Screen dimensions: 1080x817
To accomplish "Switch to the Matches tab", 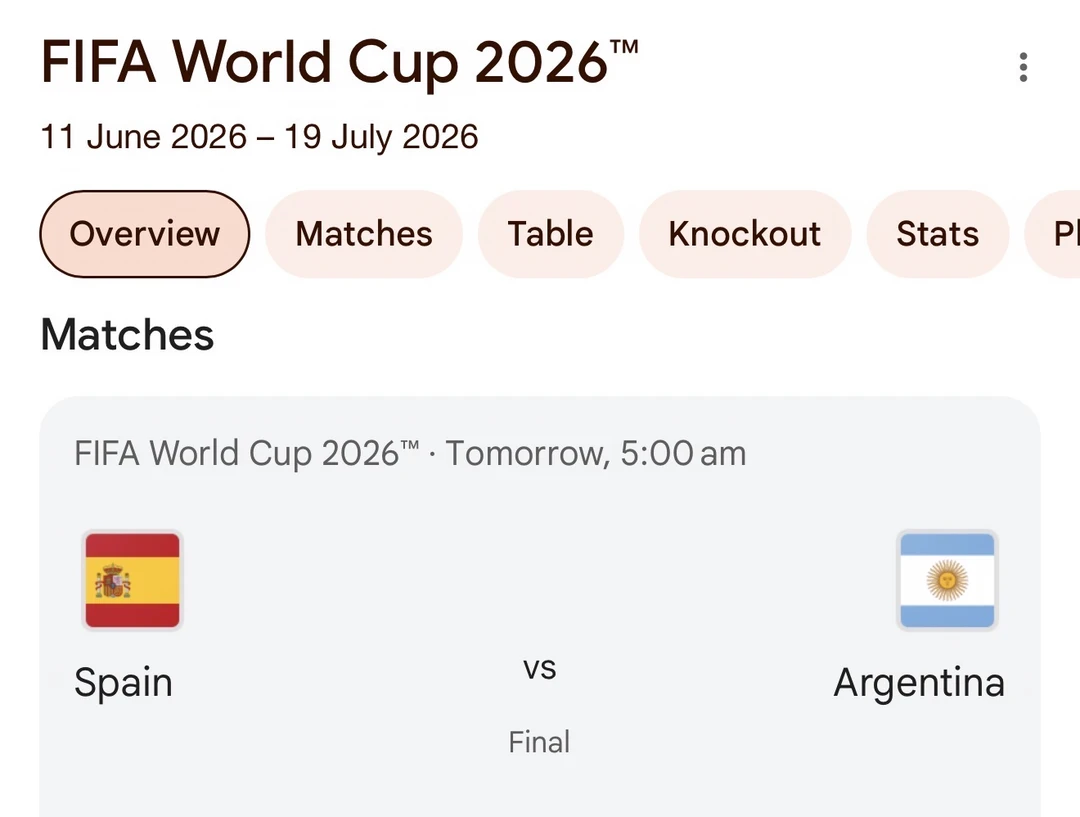I will click(364, 234).
